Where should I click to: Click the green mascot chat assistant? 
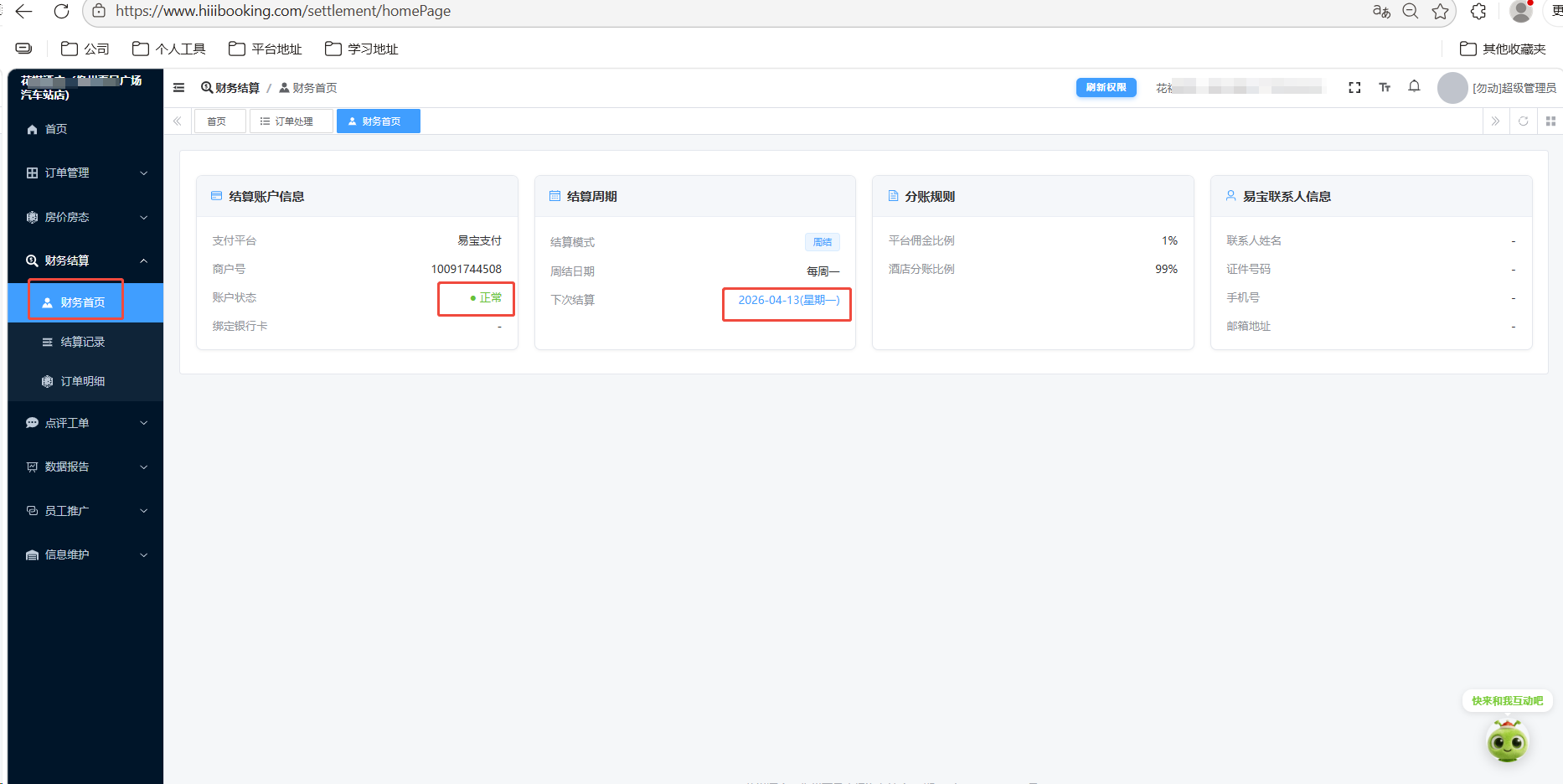(x=1507, y=741)
